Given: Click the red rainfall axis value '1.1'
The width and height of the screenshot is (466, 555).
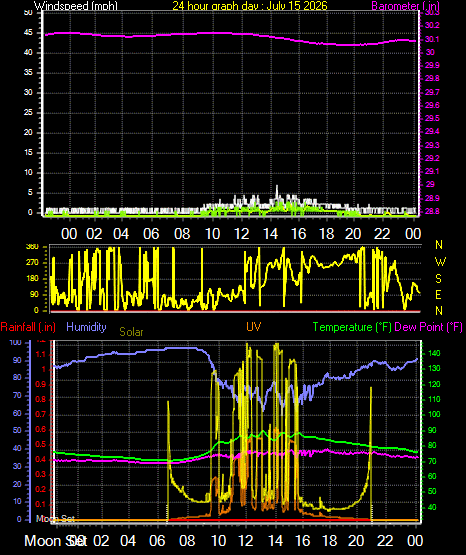Looking at the screenshot, I should [x=41, y=354].
